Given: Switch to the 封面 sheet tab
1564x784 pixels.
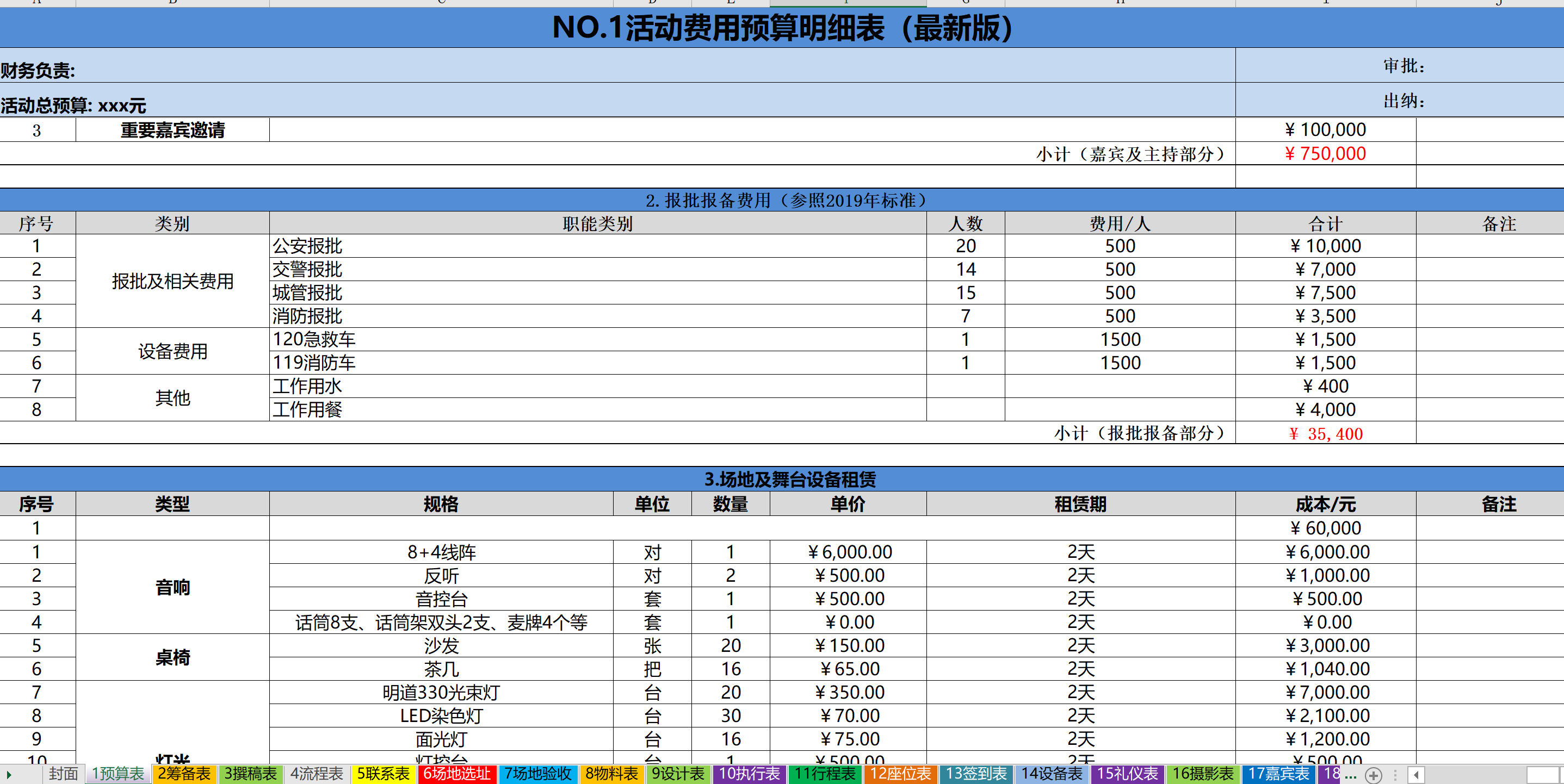Looking at the screenshot, I should [63, 774].
